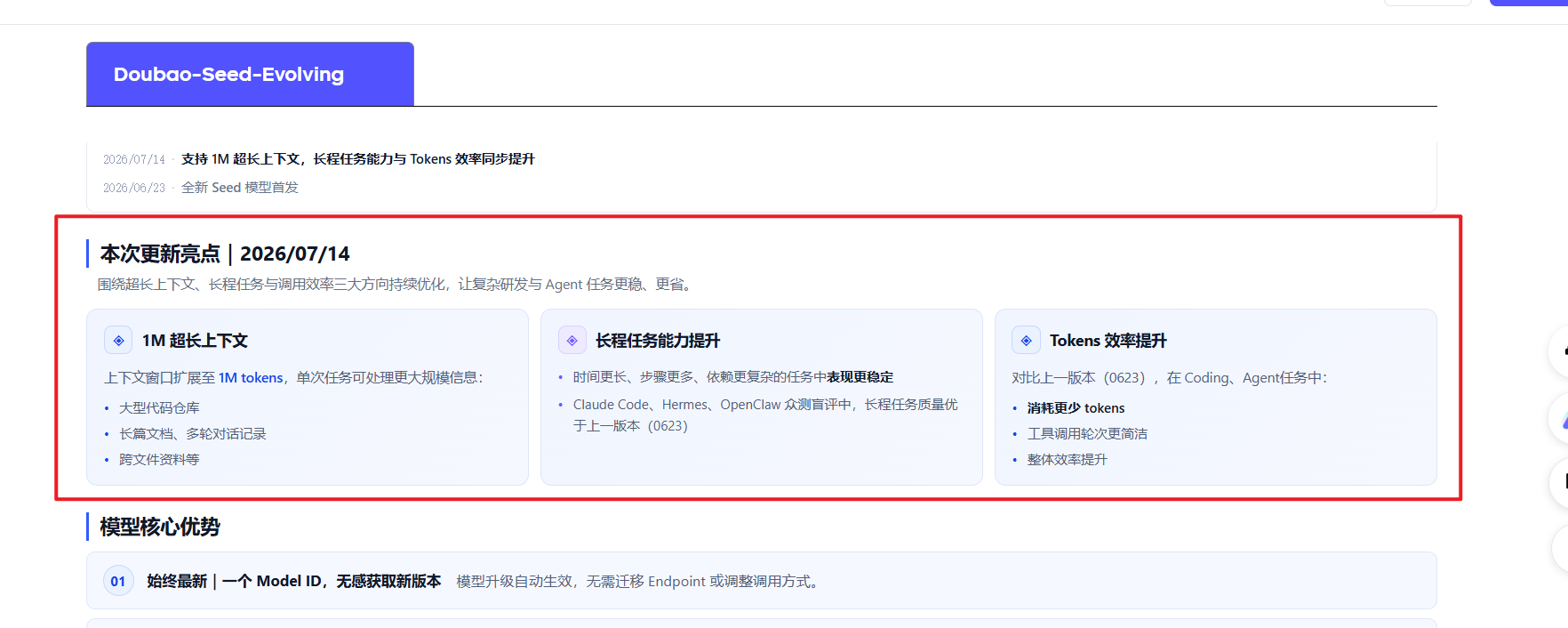Click the 上下文窗口扩展至 description line

click(x=294, y=378)
